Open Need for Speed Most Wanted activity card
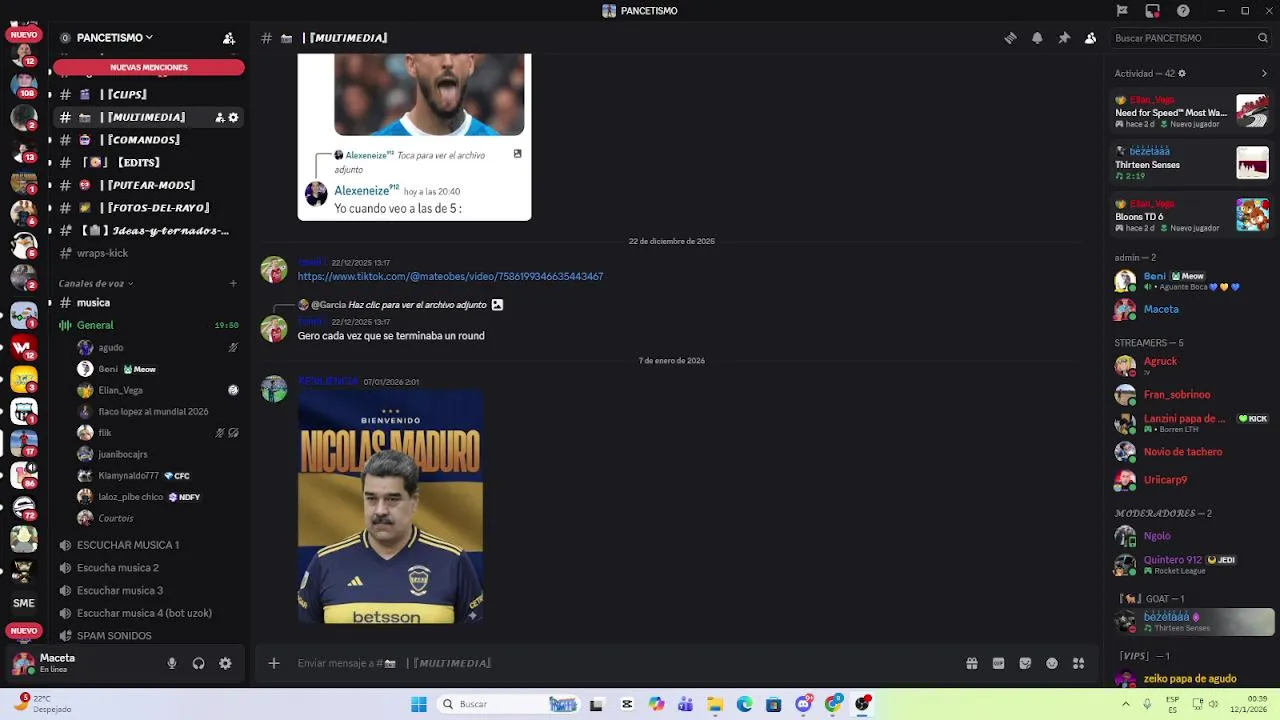 1192,112
